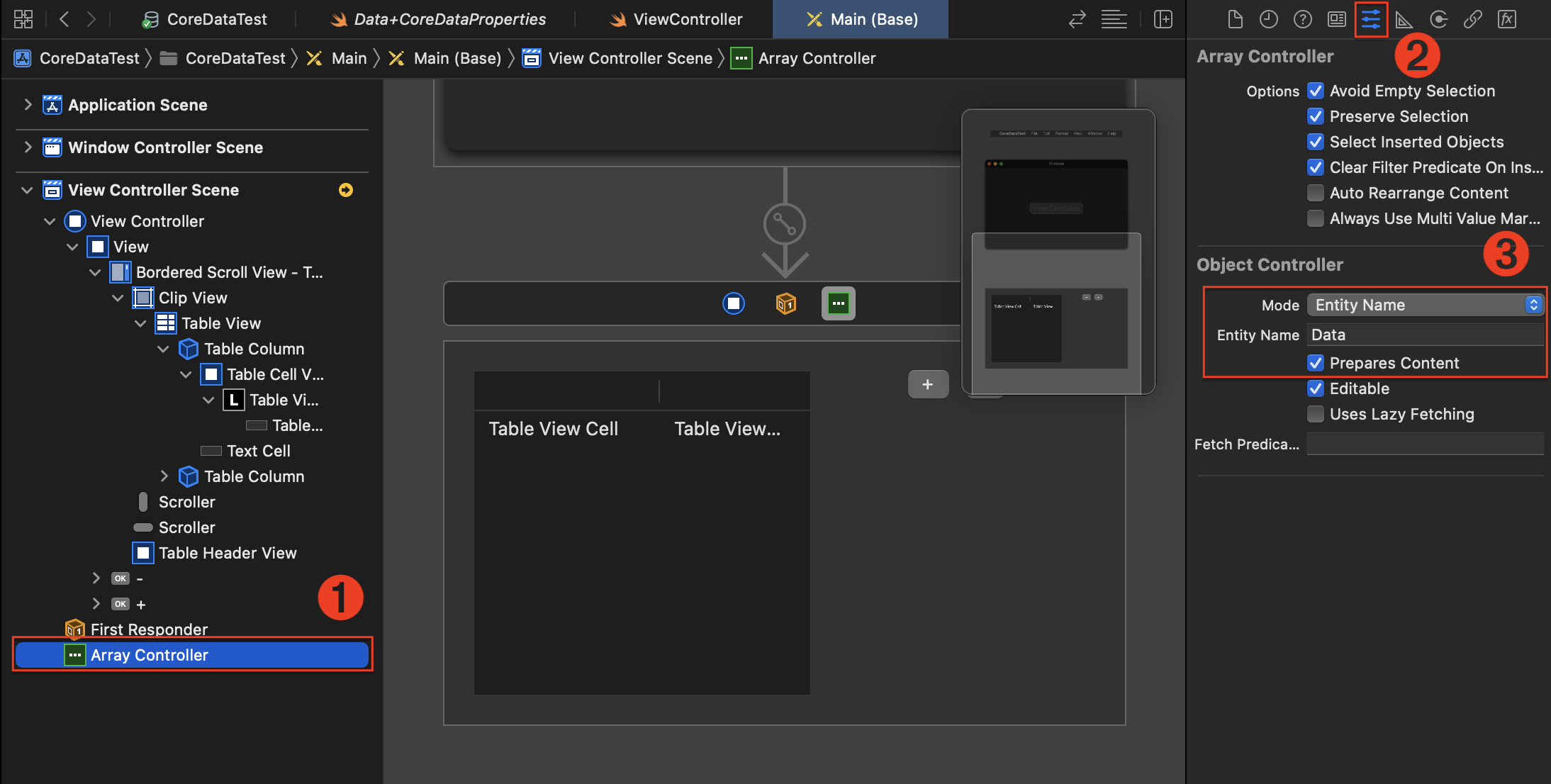Screen dimensions: 1551x784
Task: Expand the Application Scene disclosure arrow
Action: [28, 105]
